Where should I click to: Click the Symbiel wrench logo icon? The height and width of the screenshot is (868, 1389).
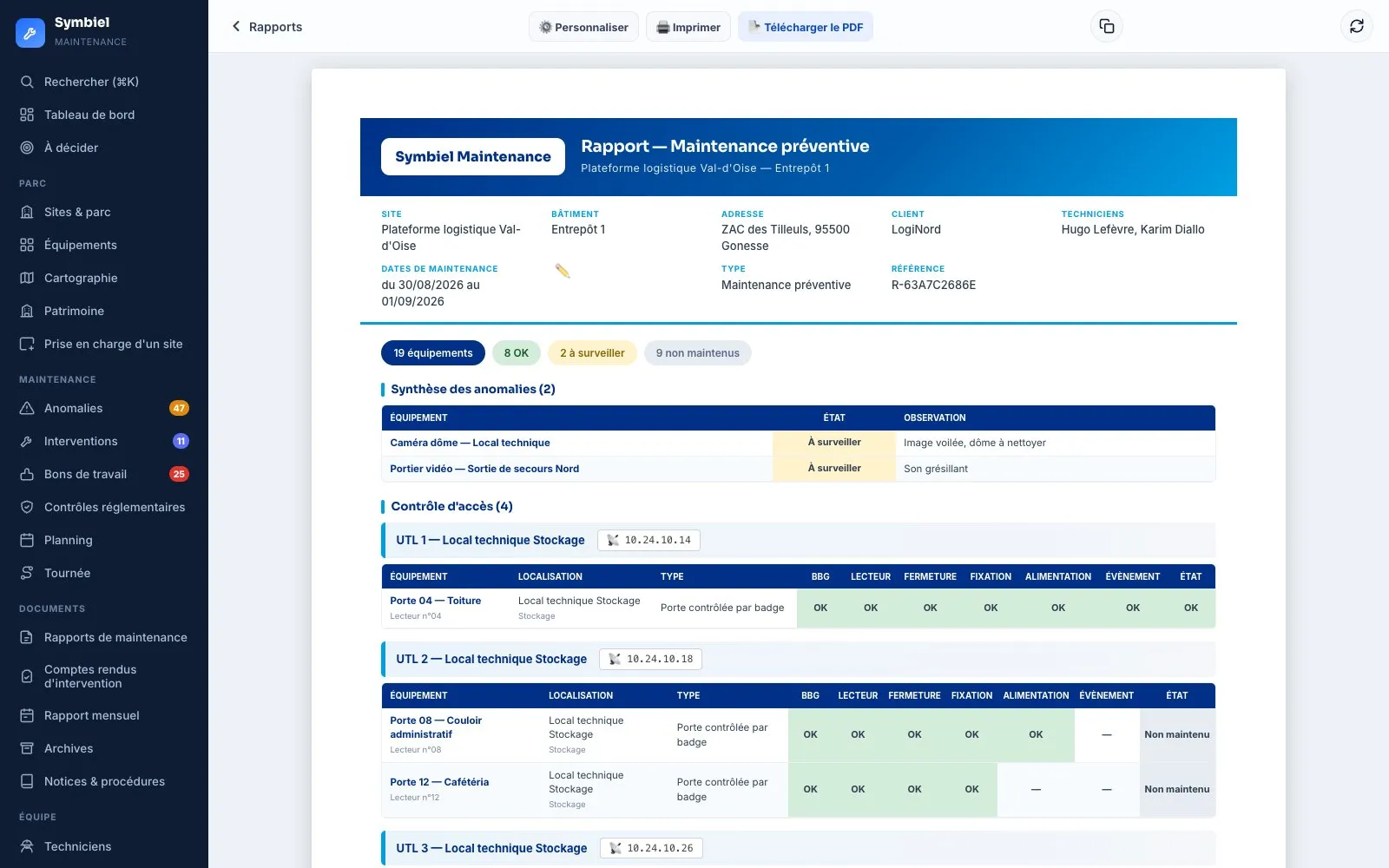30,33
